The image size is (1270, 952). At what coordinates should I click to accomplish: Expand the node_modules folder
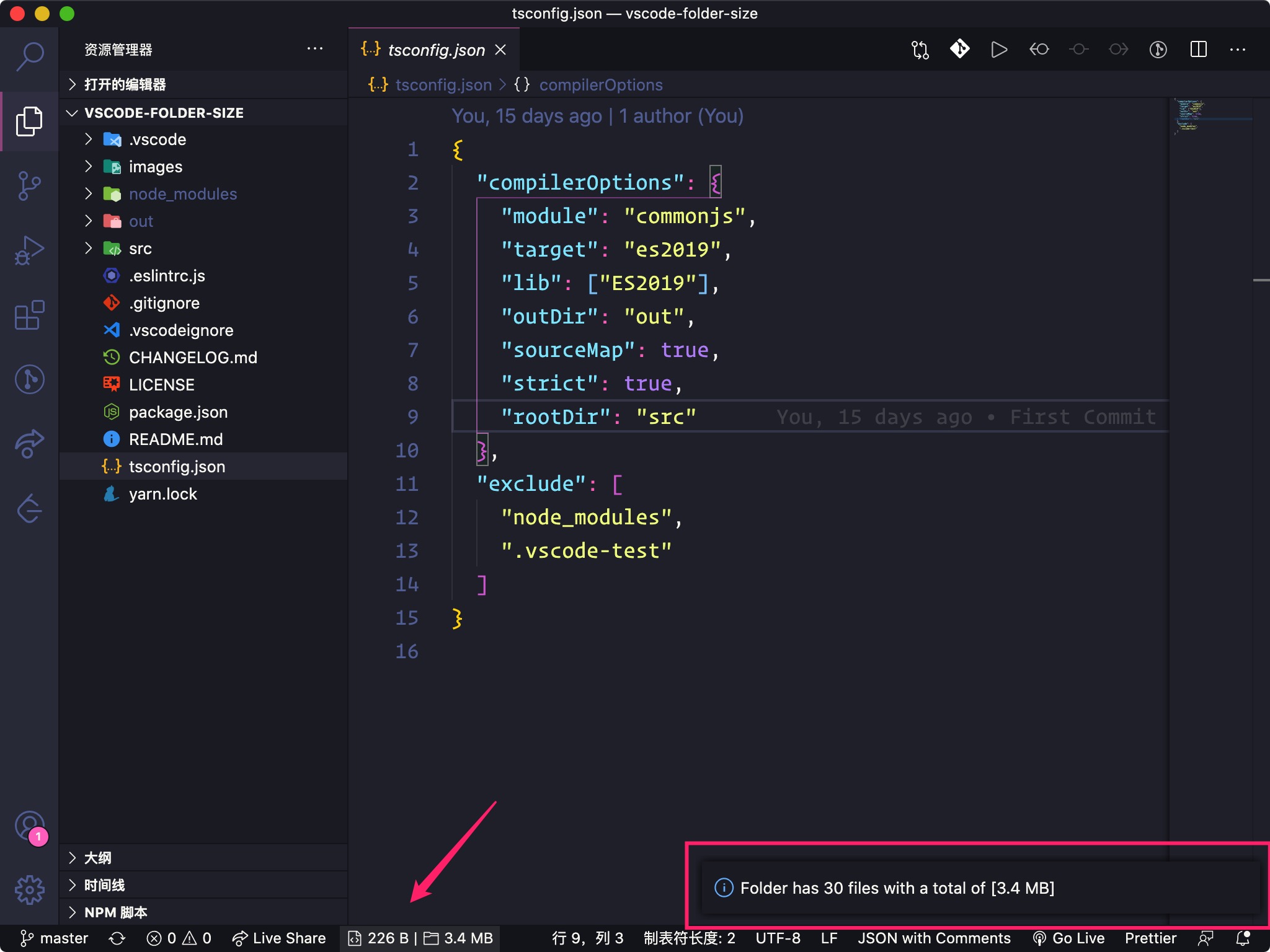(182, 194)
